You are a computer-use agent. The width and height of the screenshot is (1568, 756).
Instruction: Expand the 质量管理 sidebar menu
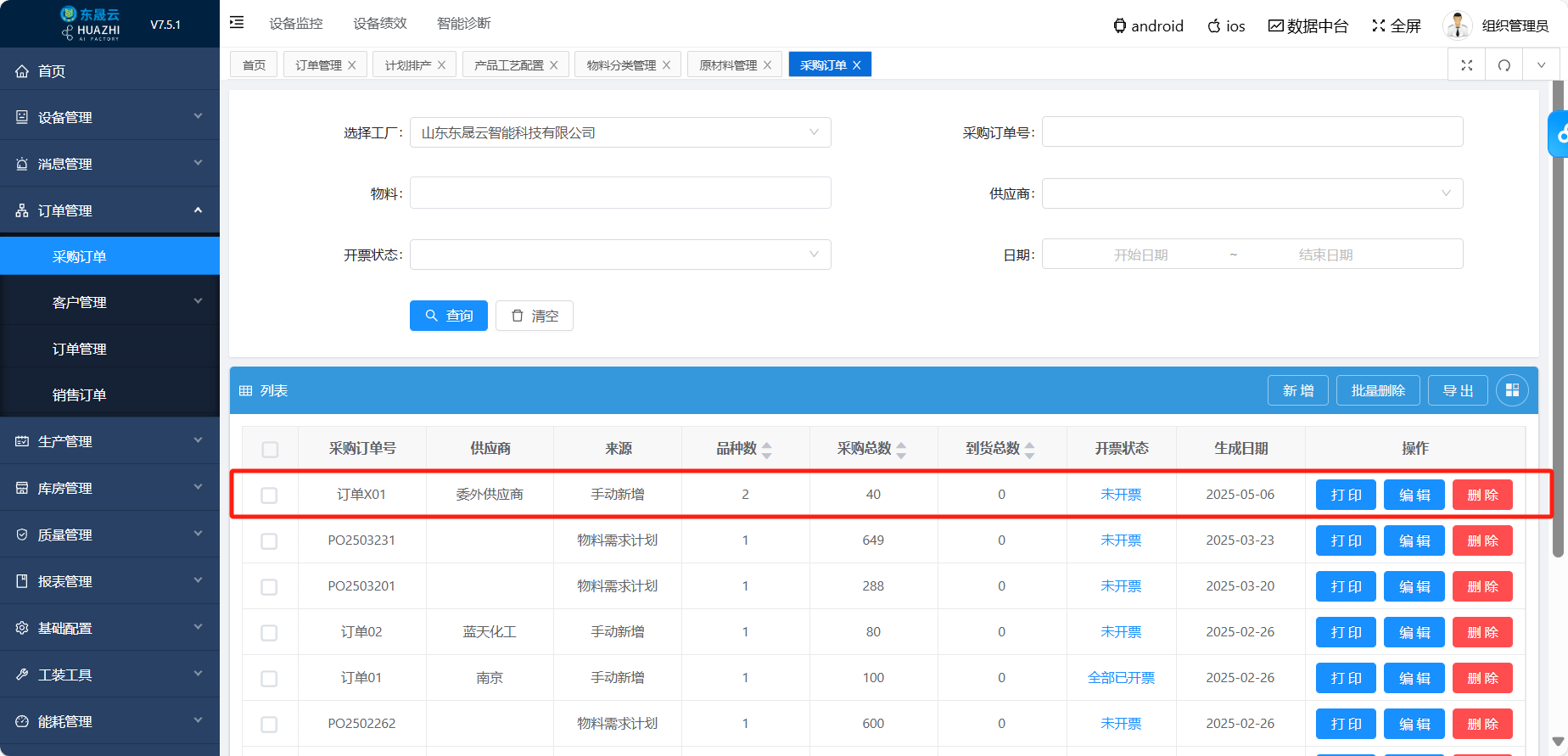[x=109, y=535]
